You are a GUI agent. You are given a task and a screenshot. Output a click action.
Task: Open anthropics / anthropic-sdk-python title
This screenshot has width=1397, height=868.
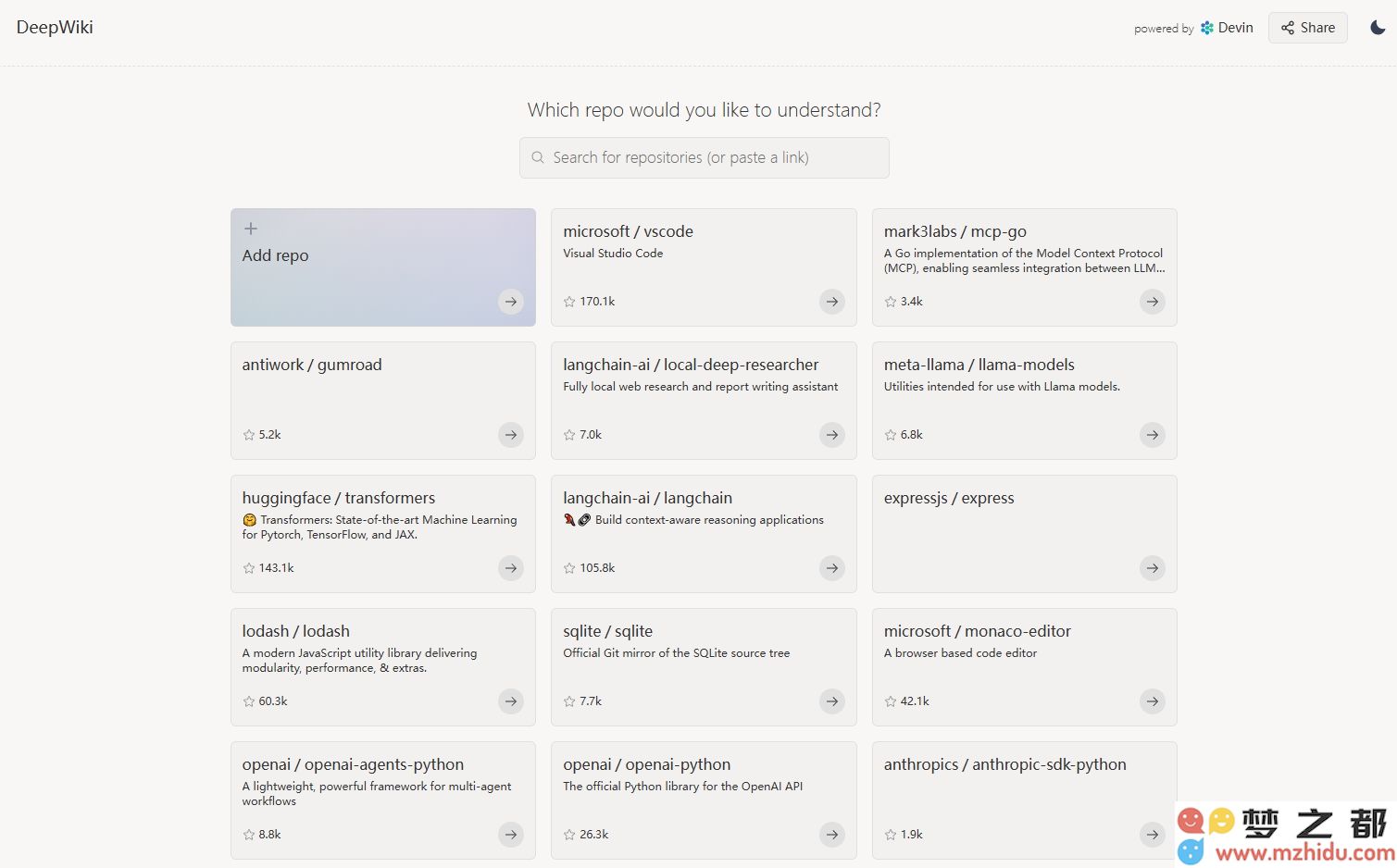(1005, 764)
